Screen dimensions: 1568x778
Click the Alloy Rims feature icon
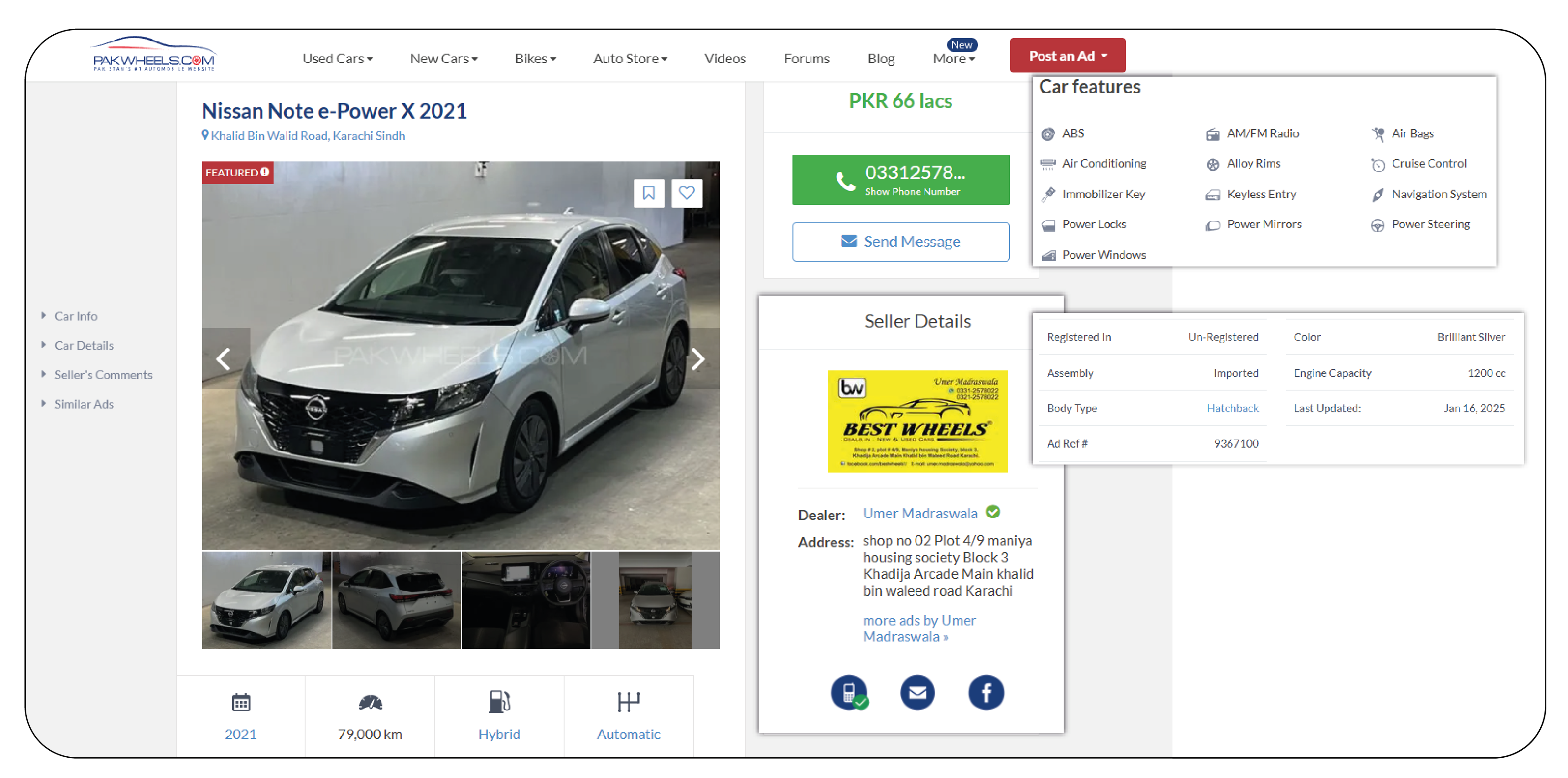(x=1212, y=164)
